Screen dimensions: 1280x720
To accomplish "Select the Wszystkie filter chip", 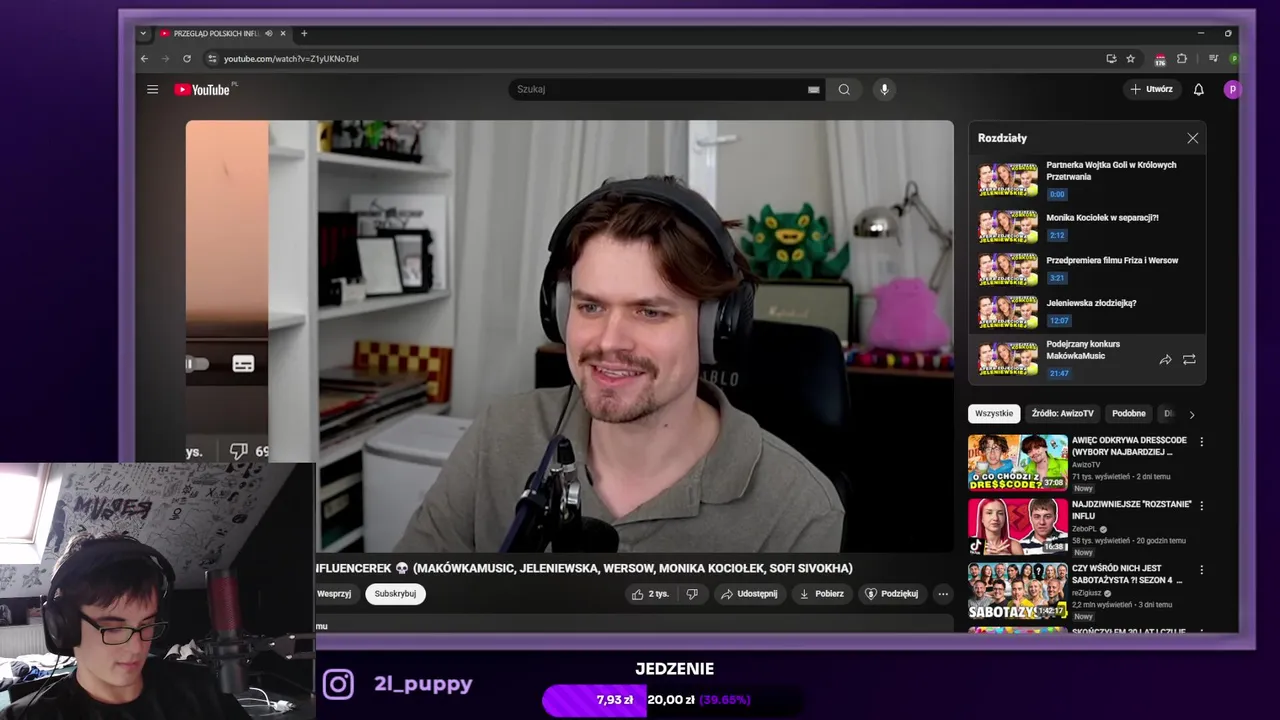I will point(994,413).
